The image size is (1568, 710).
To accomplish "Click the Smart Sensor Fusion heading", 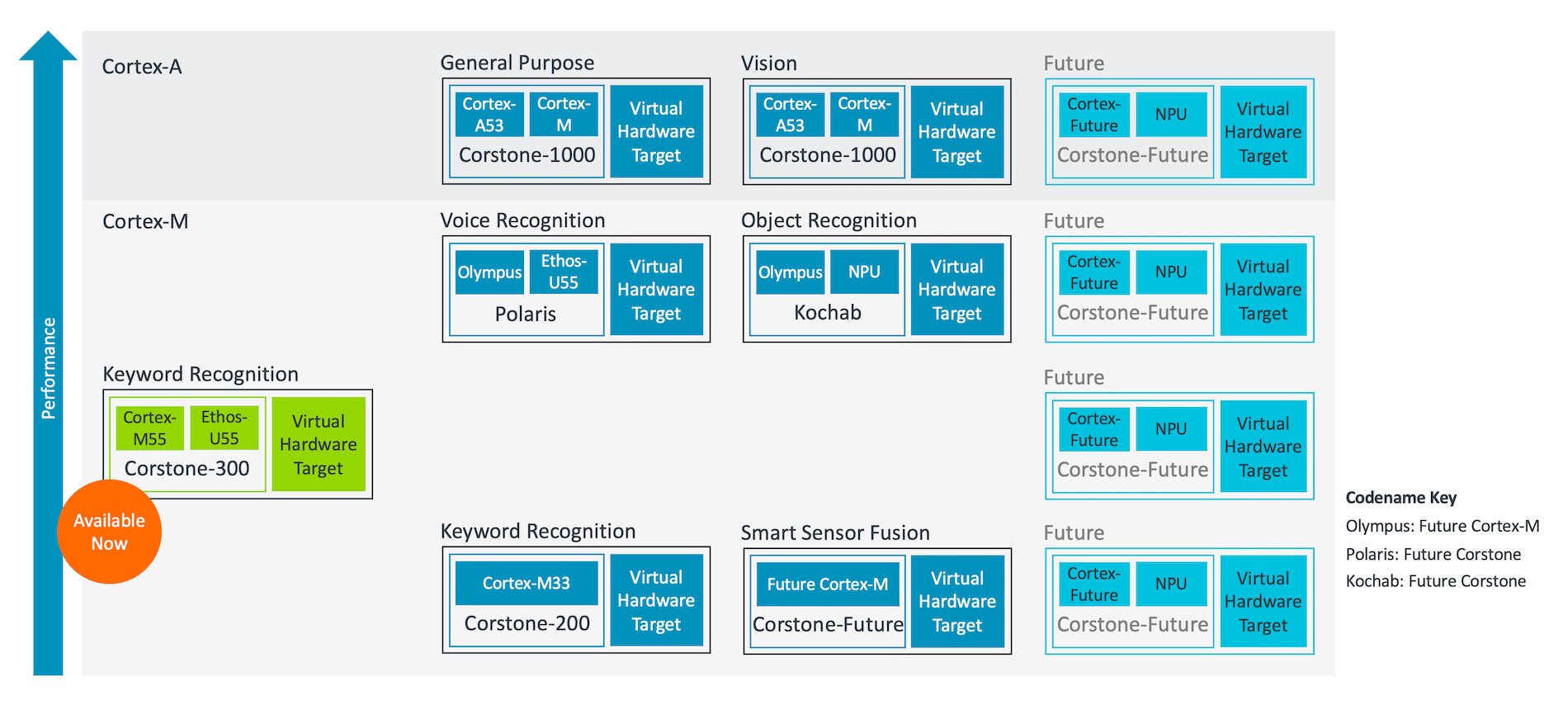I will click(x=834, y=533).
